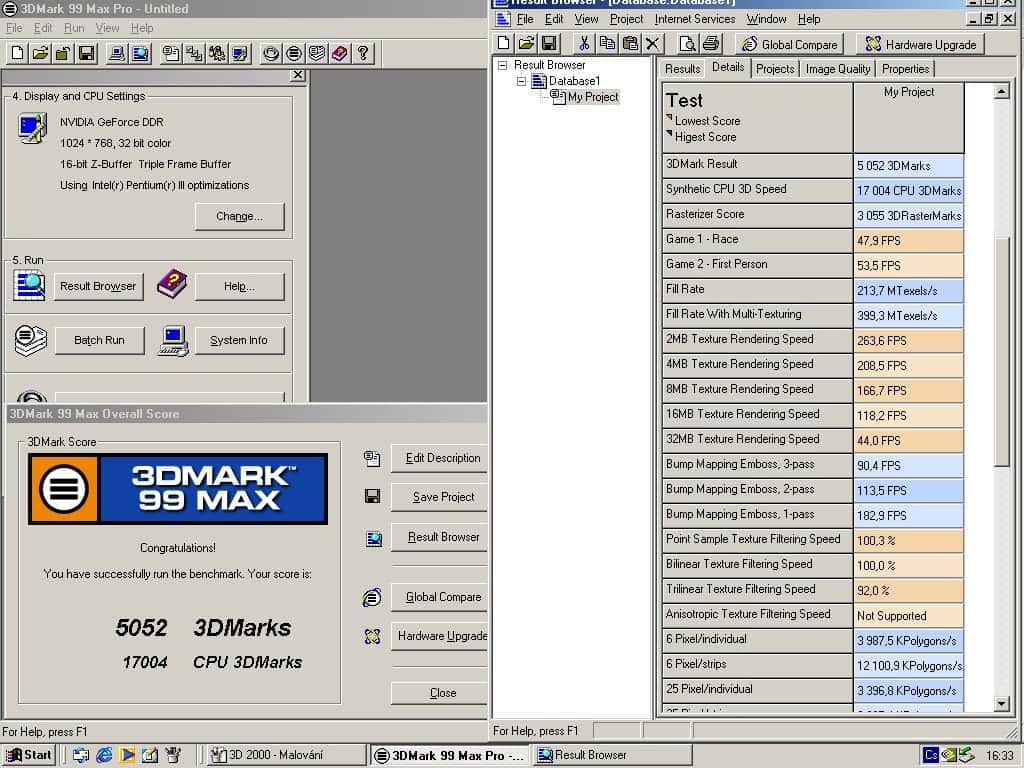Click the 3DMark logo circle icon in toolbar

[x=294, y=53]
